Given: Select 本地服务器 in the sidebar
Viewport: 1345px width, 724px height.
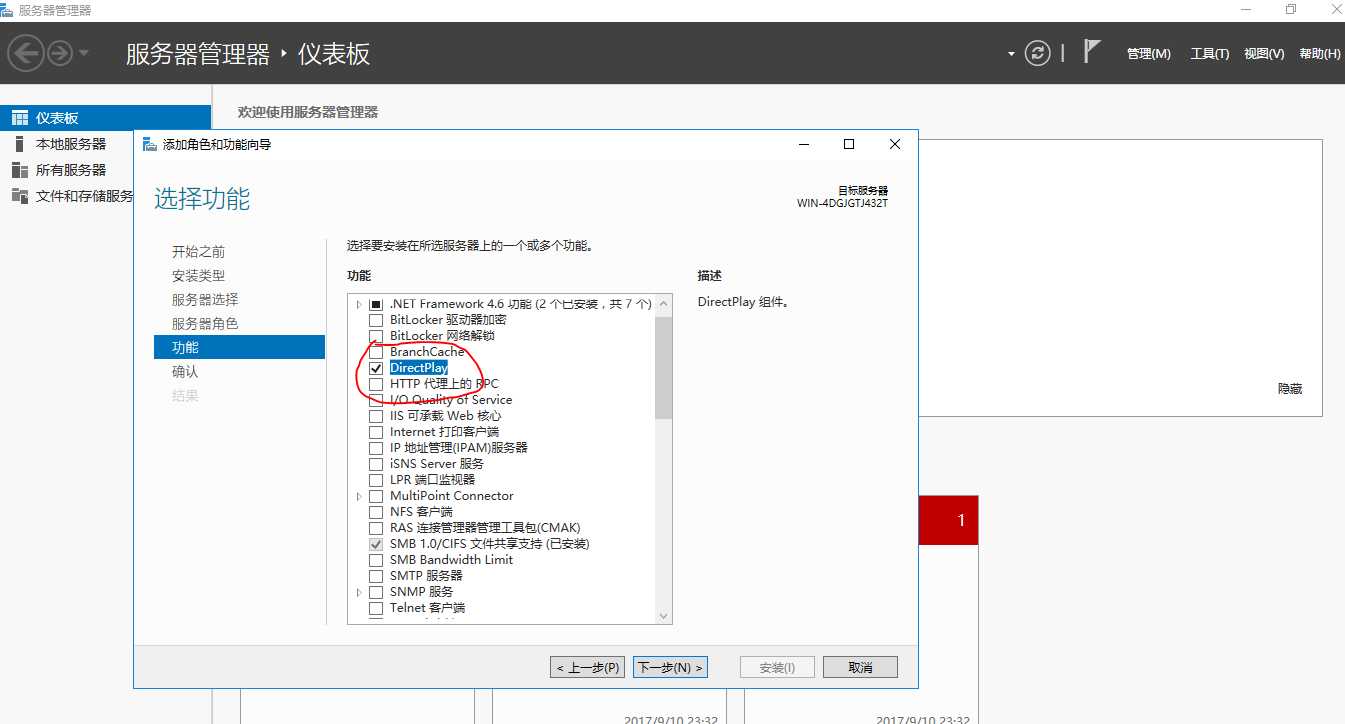Looking at the screenshot, I should point(70,144).
